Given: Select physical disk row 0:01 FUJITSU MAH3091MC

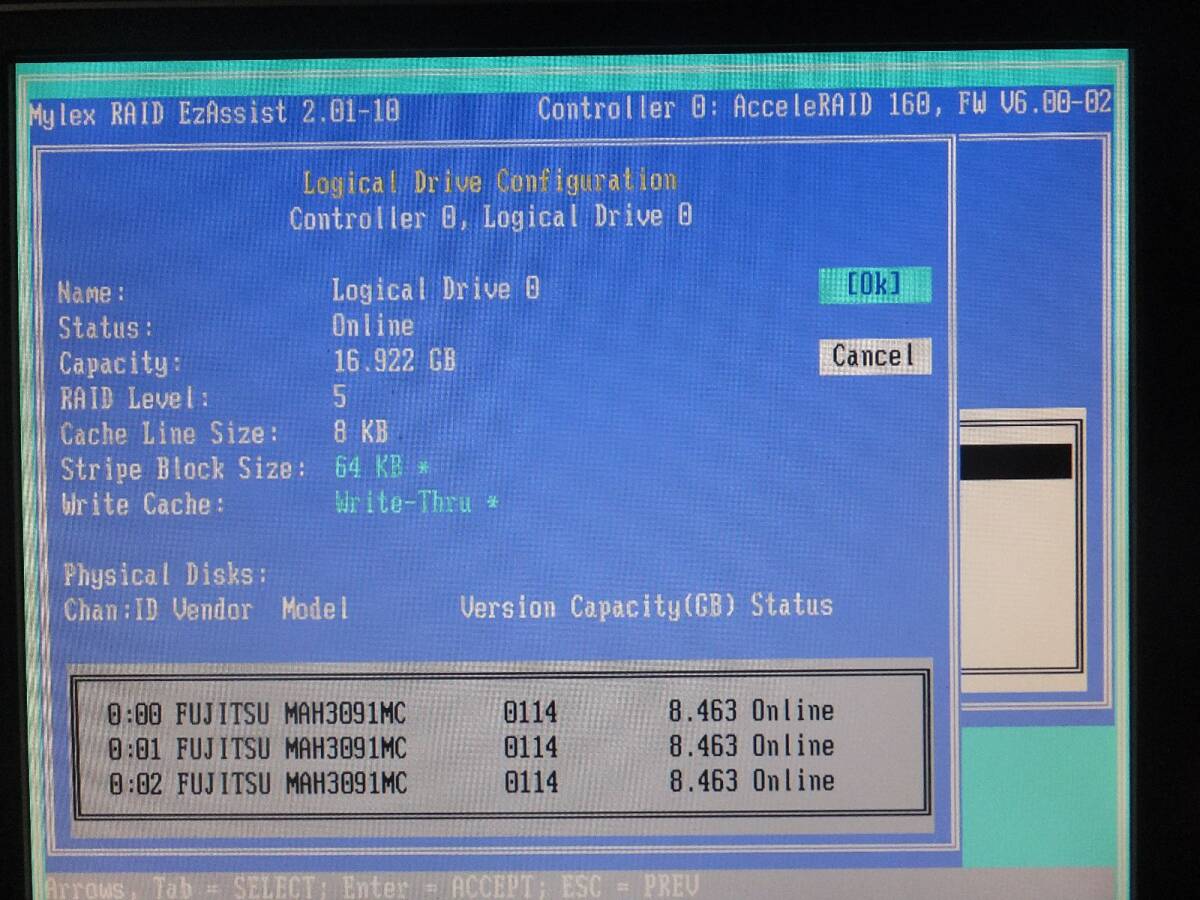Looking at the screenshot, I should click(471, 747).
